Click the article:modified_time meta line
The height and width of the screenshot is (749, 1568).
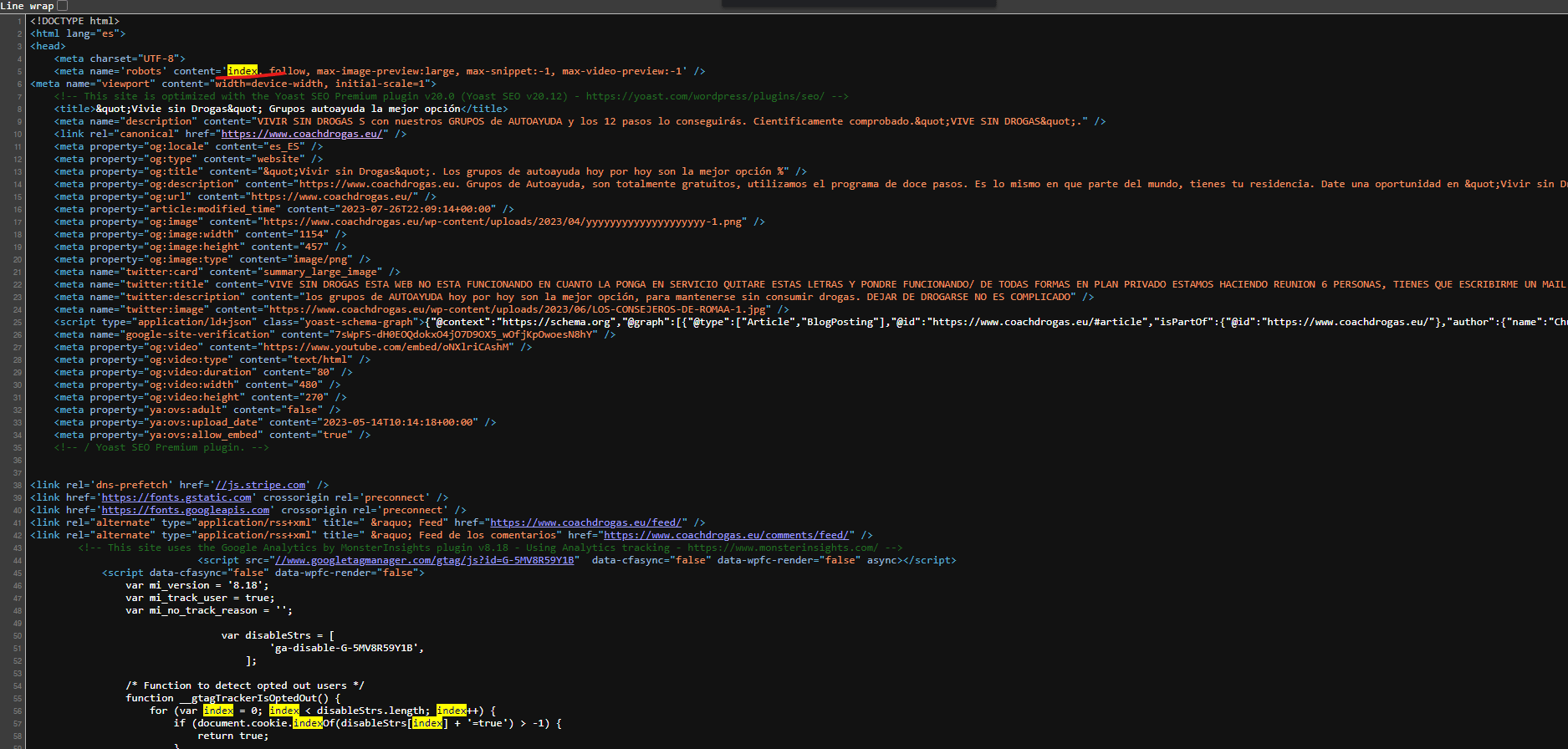(x=284, y=209)
